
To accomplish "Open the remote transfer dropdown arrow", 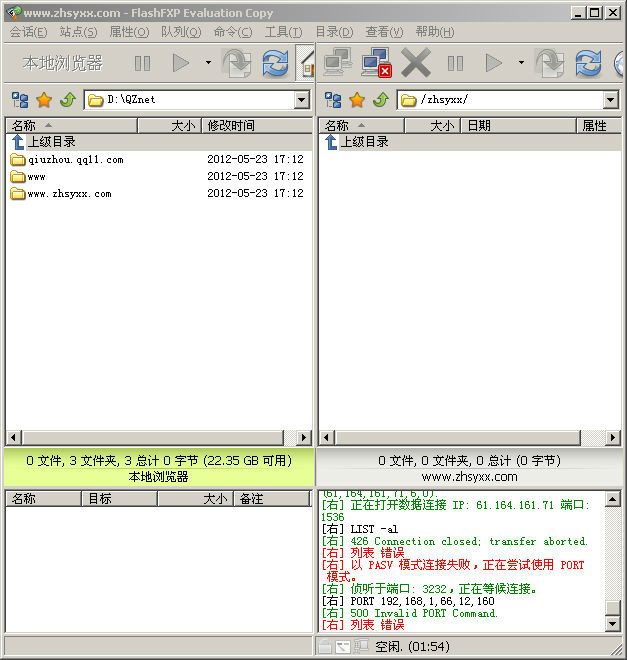I will [521, 63].
